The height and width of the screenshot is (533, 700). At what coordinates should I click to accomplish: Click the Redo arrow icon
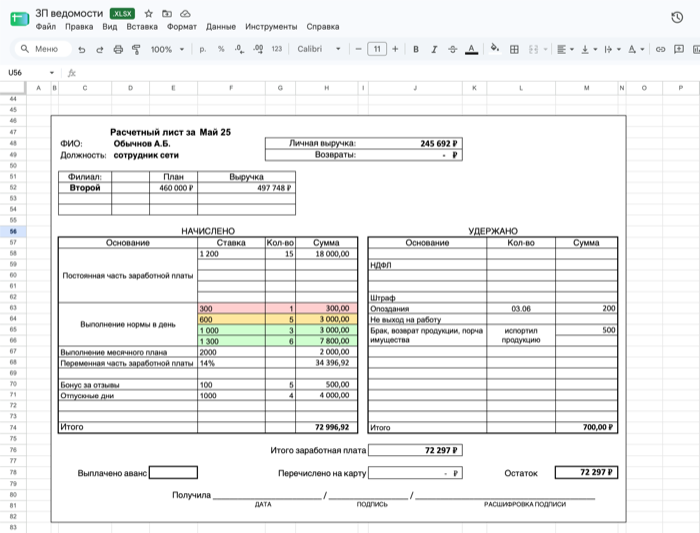coord(100,50)
